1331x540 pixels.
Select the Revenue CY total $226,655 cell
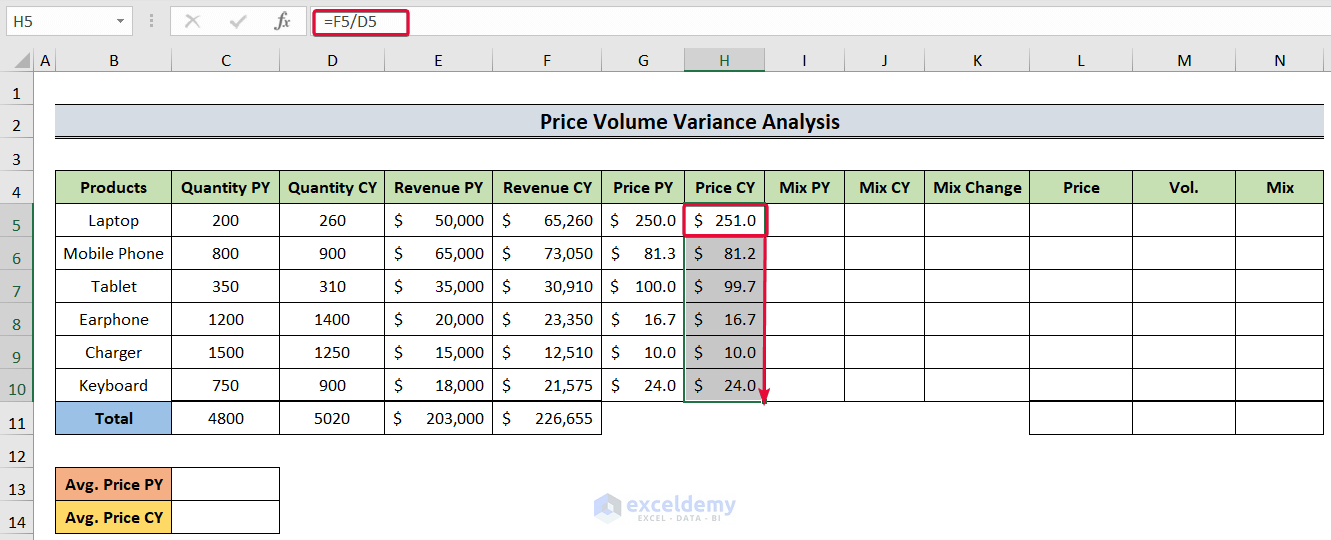coord(546,418)
